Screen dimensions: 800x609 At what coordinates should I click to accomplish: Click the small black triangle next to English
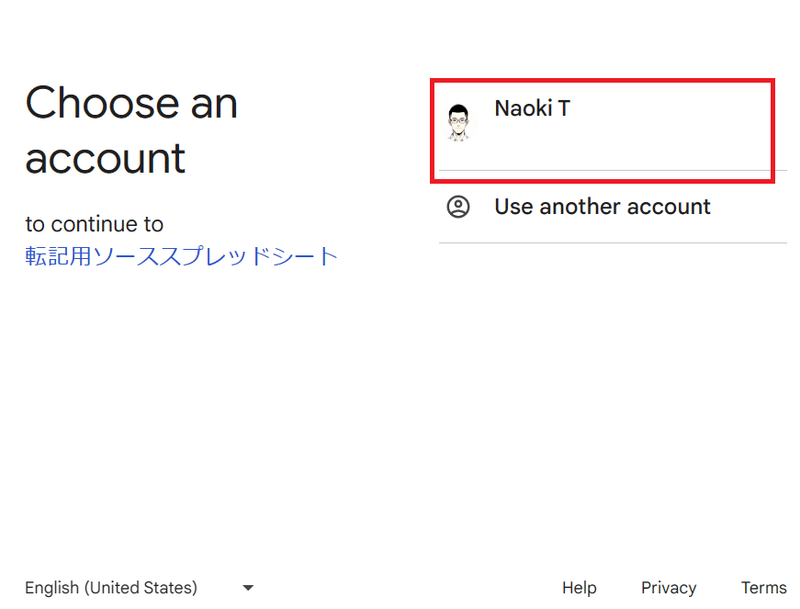point(248,588)
